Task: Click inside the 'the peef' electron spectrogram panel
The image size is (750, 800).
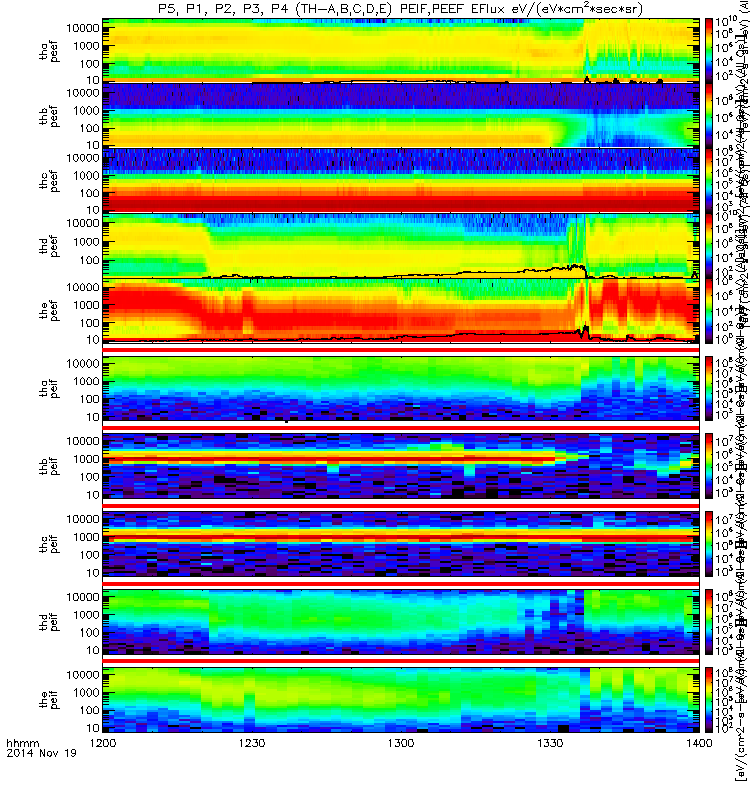Action: click(401, 310)
